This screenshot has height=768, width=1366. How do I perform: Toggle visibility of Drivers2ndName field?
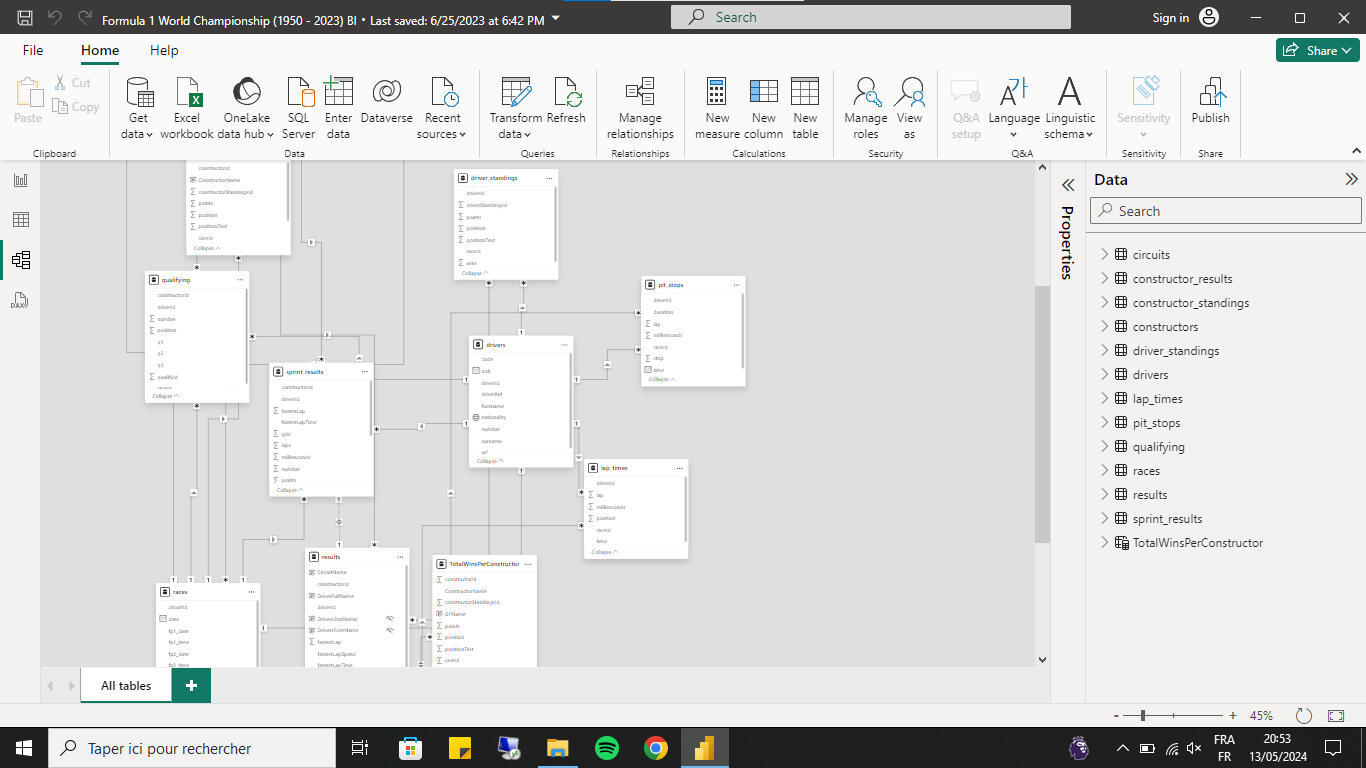(390, 619)
